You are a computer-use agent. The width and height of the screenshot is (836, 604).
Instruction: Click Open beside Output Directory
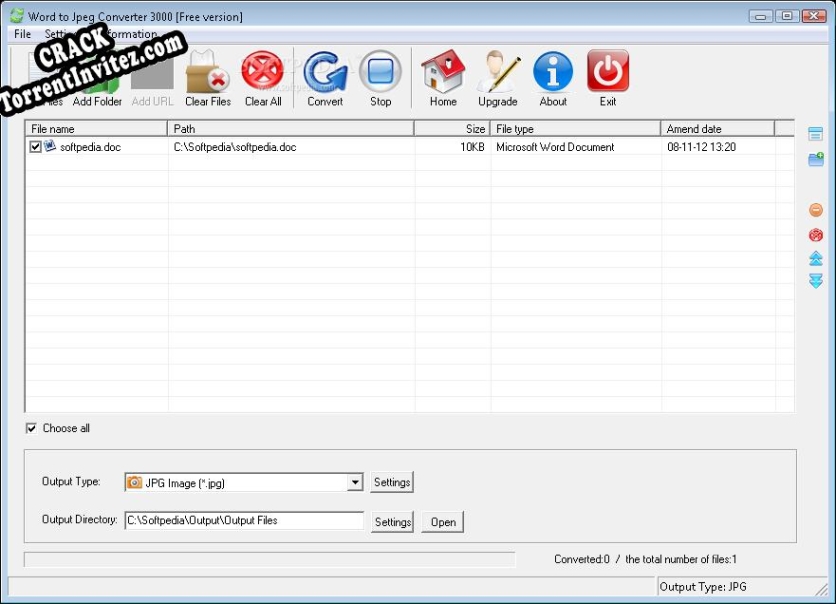click(x=442, y=521)
